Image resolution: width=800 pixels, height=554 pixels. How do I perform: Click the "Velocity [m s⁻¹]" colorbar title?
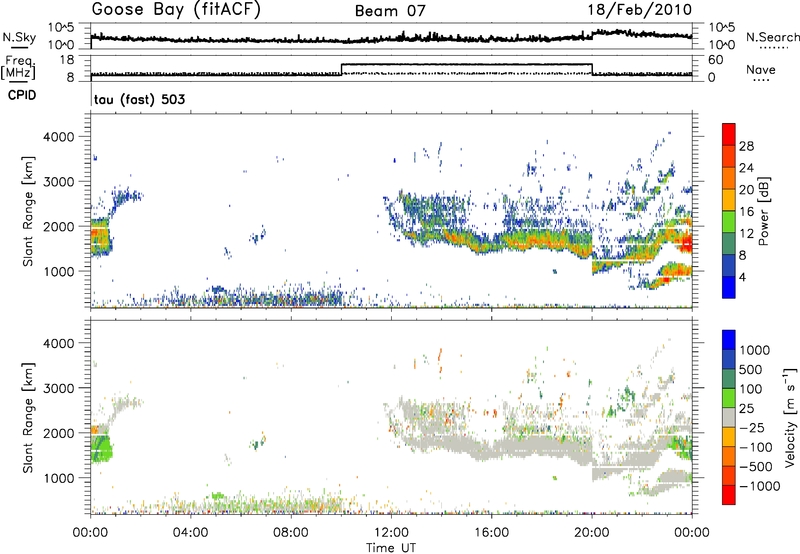790,417
